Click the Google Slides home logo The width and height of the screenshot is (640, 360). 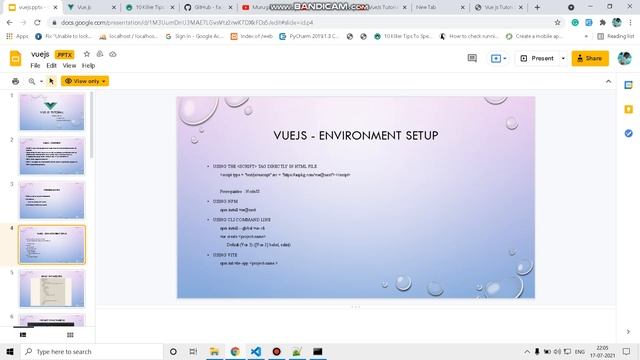16,59
